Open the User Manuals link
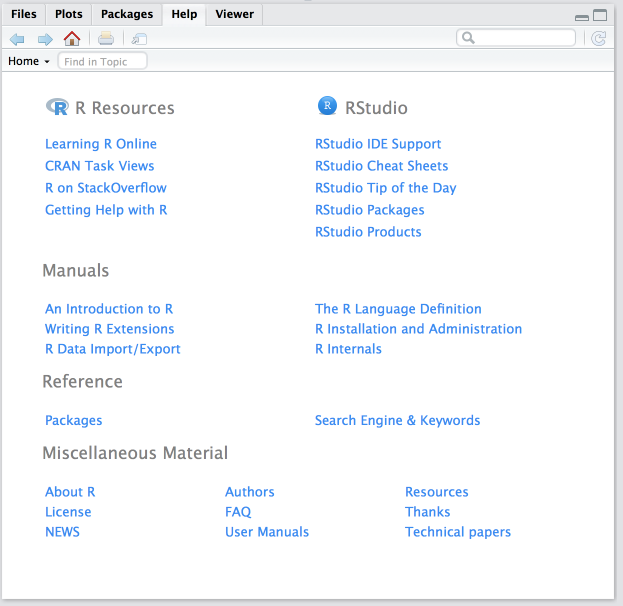 click(x=267, y=532)
